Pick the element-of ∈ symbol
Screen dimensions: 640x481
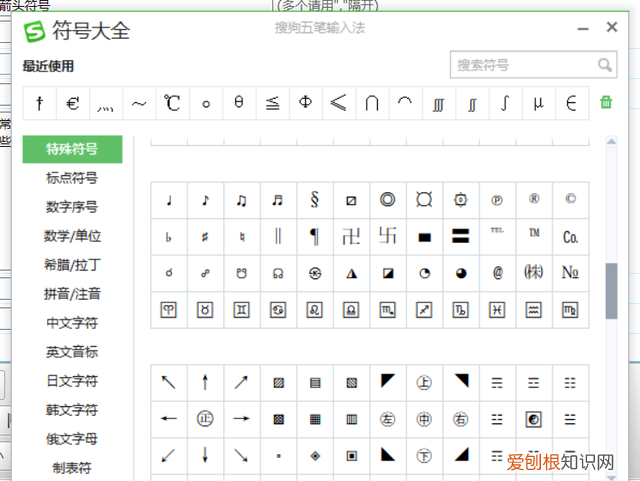(571, 103)
